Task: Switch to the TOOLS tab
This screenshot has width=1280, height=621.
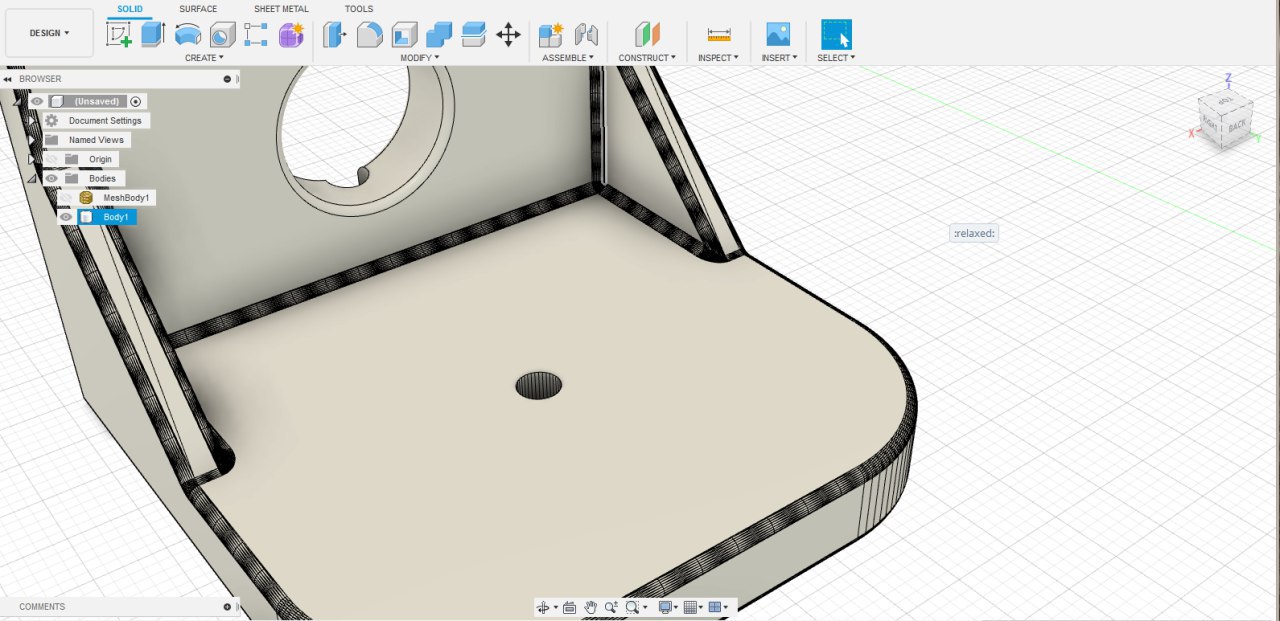Action: 359,9
